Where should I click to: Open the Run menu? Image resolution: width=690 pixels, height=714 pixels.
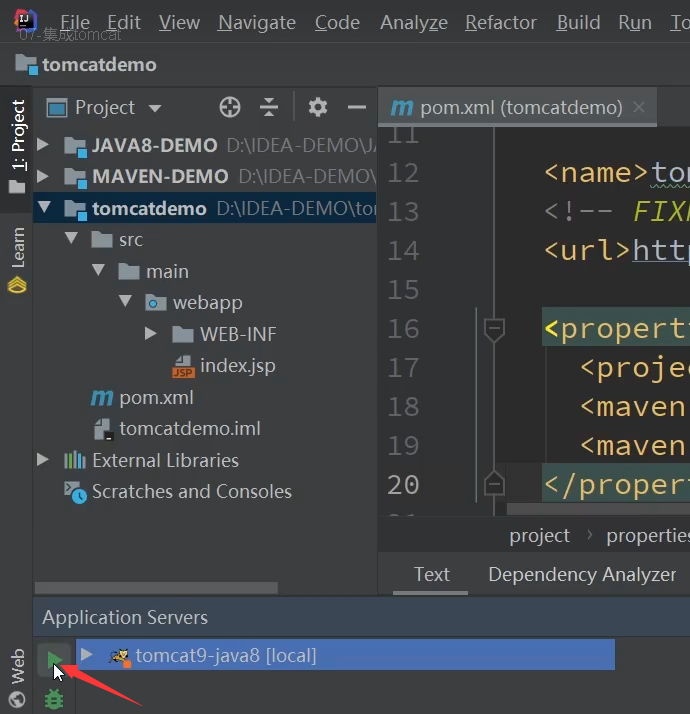point(635,22)
